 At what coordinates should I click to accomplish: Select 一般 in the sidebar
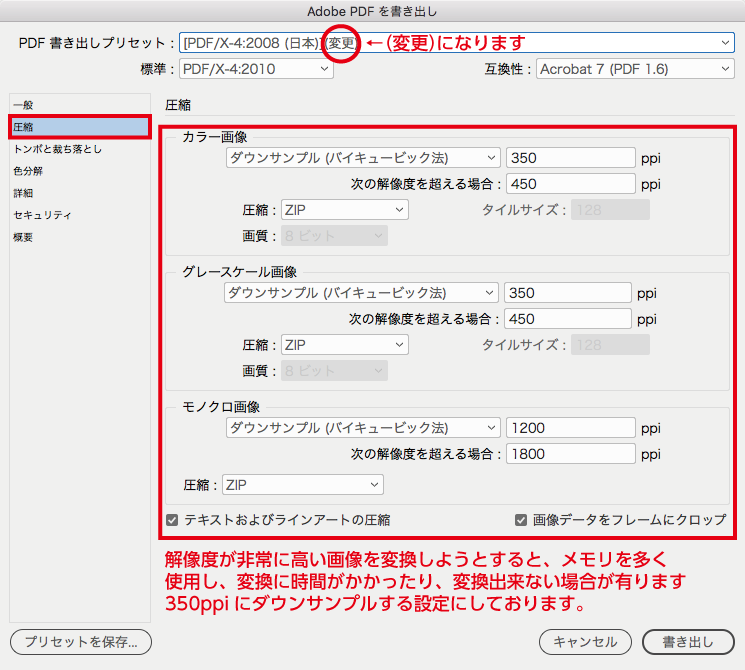[x=79, y=105]
